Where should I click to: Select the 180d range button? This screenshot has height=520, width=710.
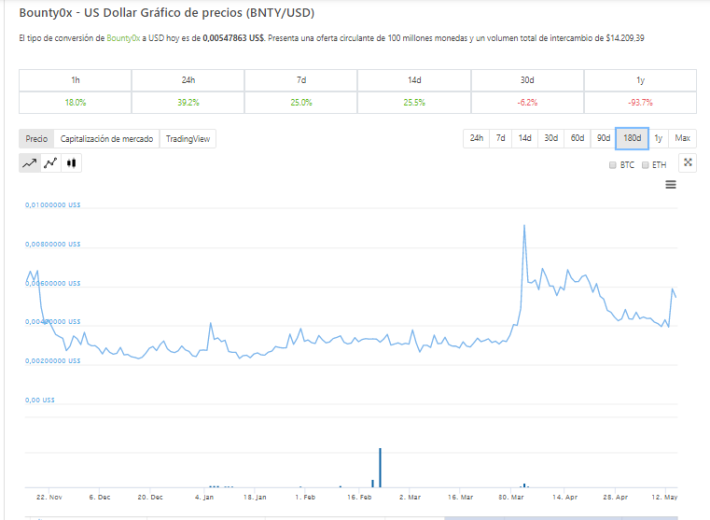pos(632,138)
